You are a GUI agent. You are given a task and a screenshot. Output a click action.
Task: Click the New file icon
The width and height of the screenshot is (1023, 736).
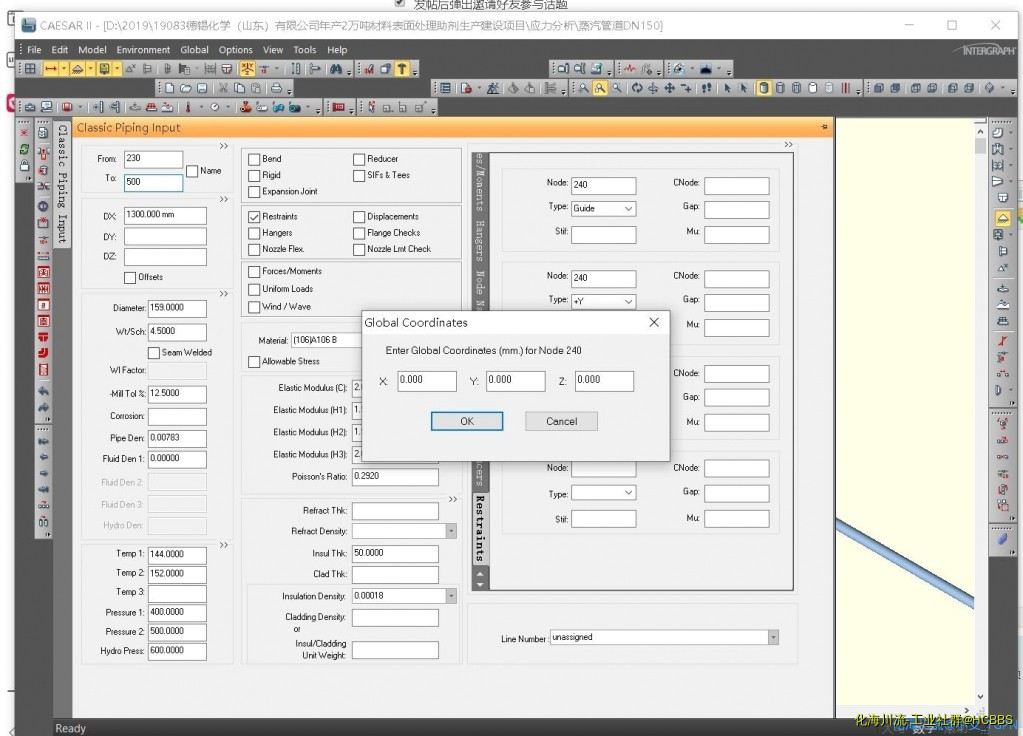(x=170, y=88)
